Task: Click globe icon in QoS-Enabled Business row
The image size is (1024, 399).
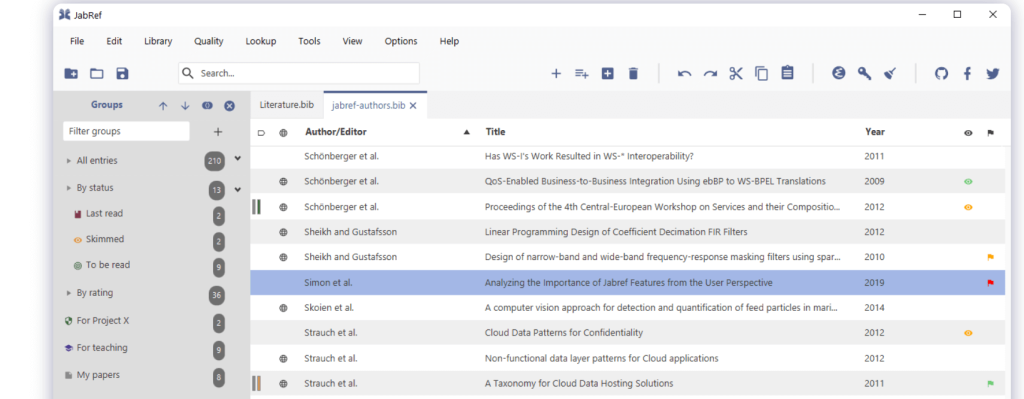Action: tap(283, 182)
